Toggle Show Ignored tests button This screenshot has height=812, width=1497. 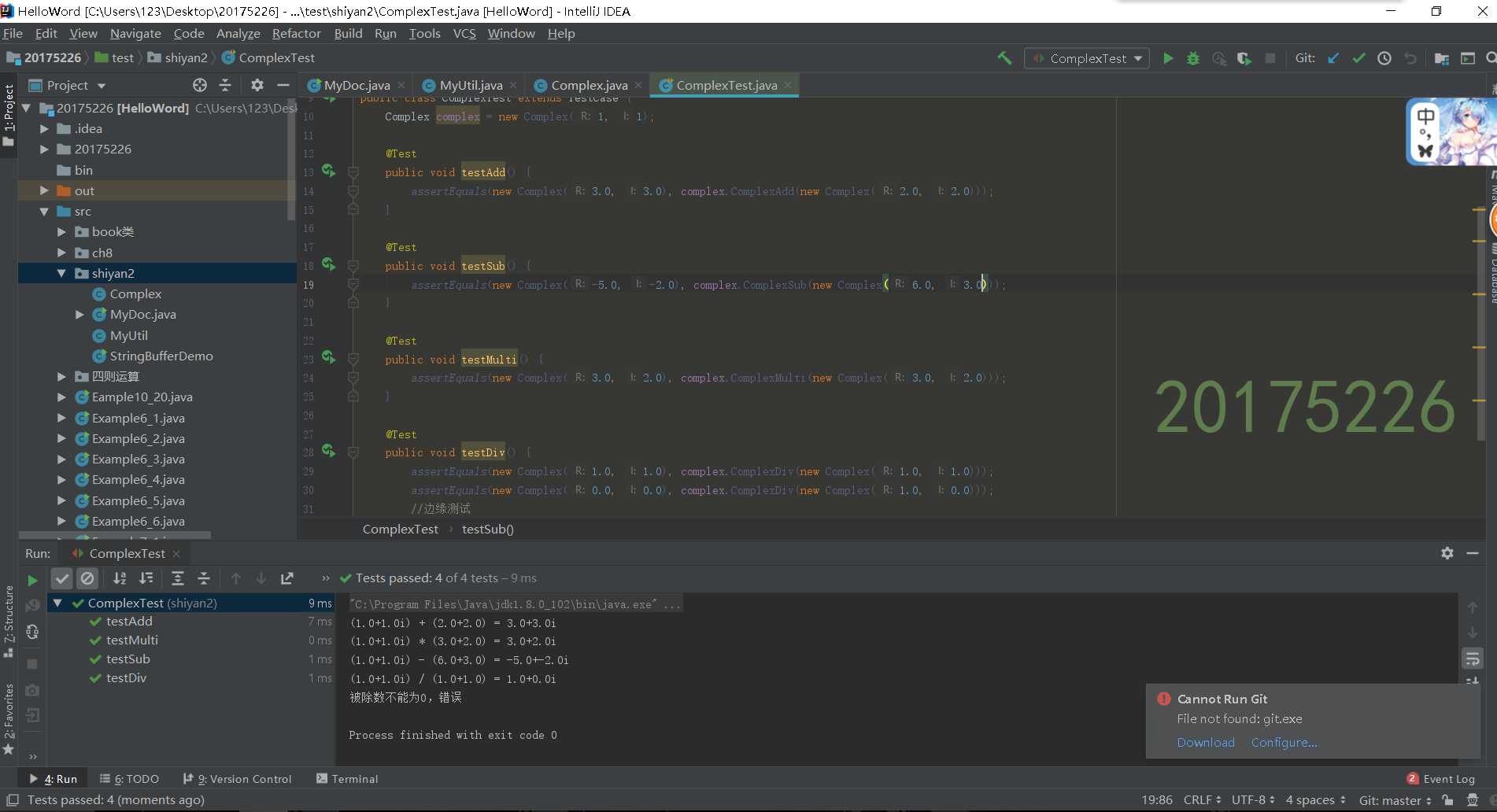tap(87, 578)
